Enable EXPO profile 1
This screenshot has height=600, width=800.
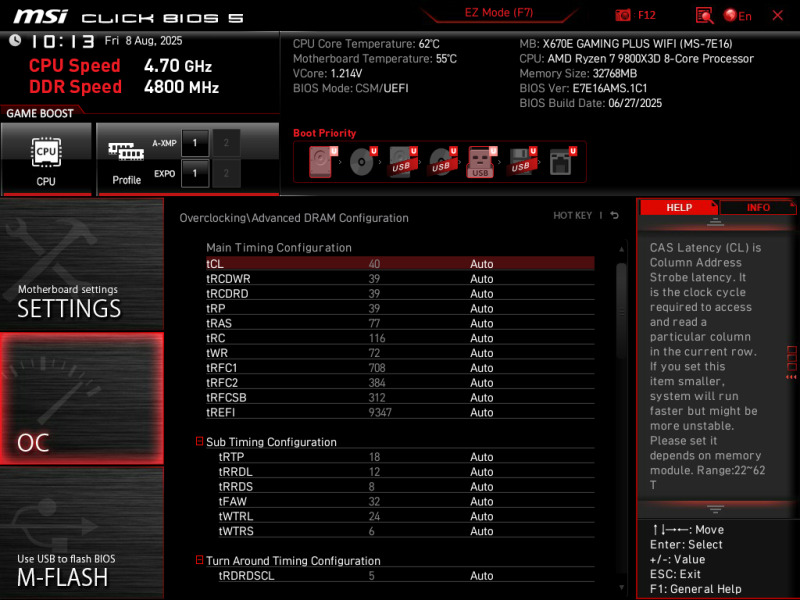[195, 173]
